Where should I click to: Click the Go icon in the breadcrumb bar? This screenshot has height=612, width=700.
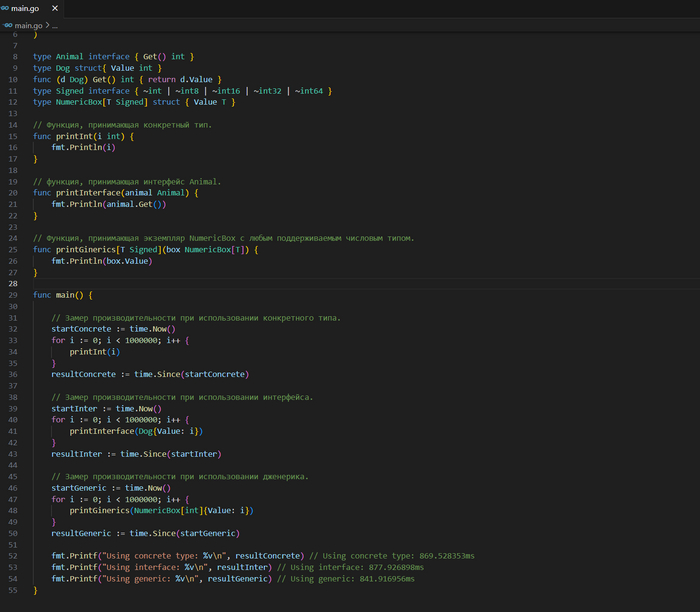pyautogui.click(x=7, y=24)
